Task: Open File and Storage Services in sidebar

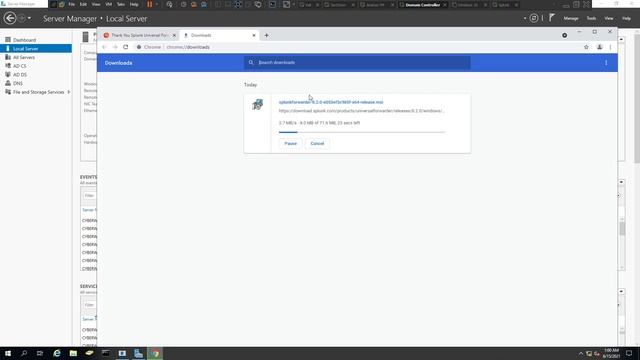Action: coord(38,92)
